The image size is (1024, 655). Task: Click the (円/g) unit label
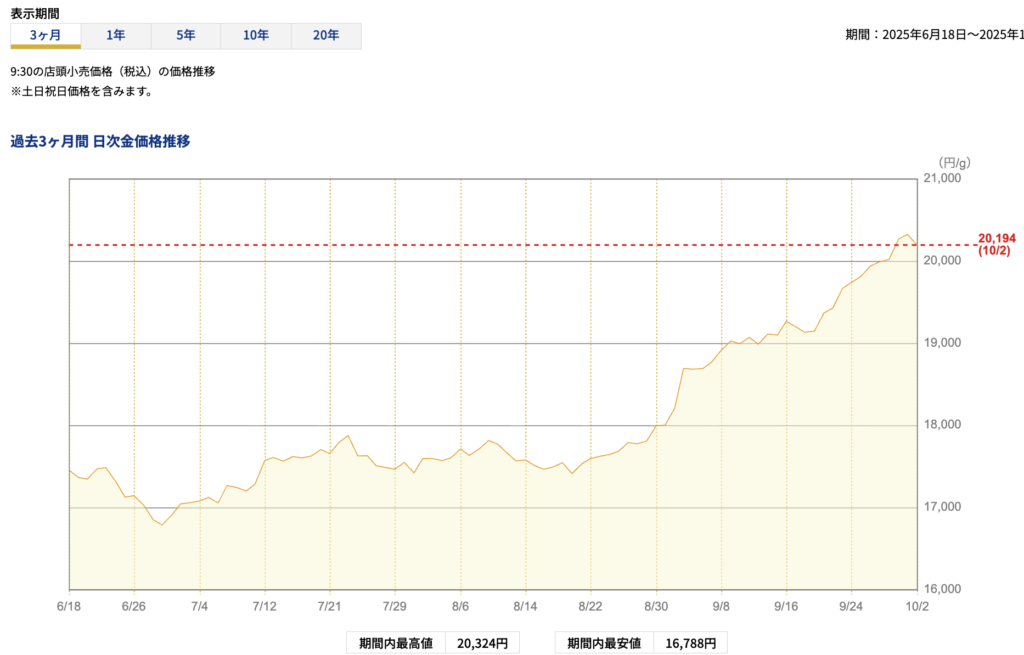tap(947, 162)
